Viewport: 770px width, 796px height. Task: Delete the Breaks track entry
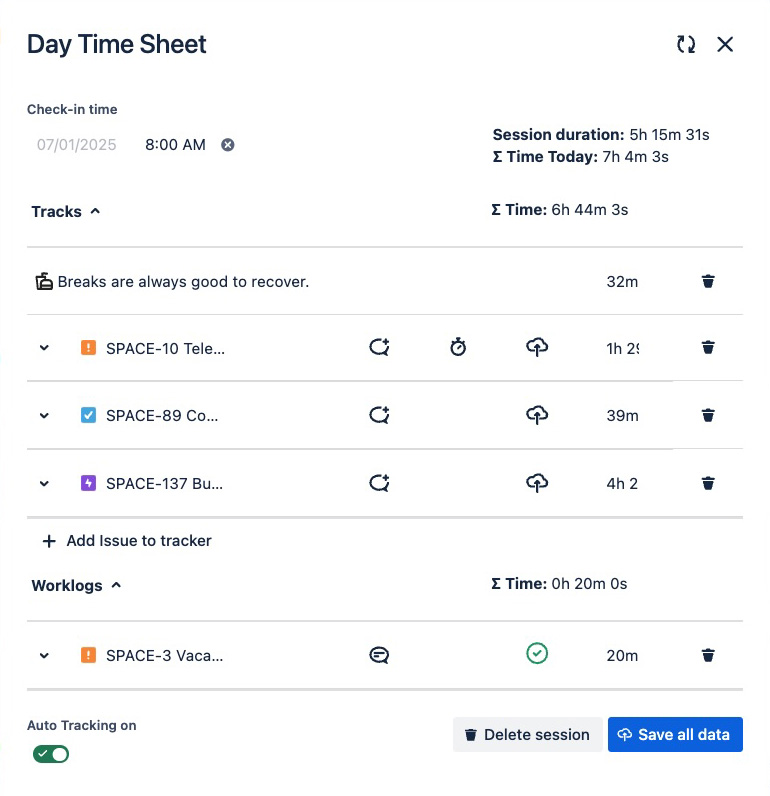pyautogui.click(x=708, y=282)
